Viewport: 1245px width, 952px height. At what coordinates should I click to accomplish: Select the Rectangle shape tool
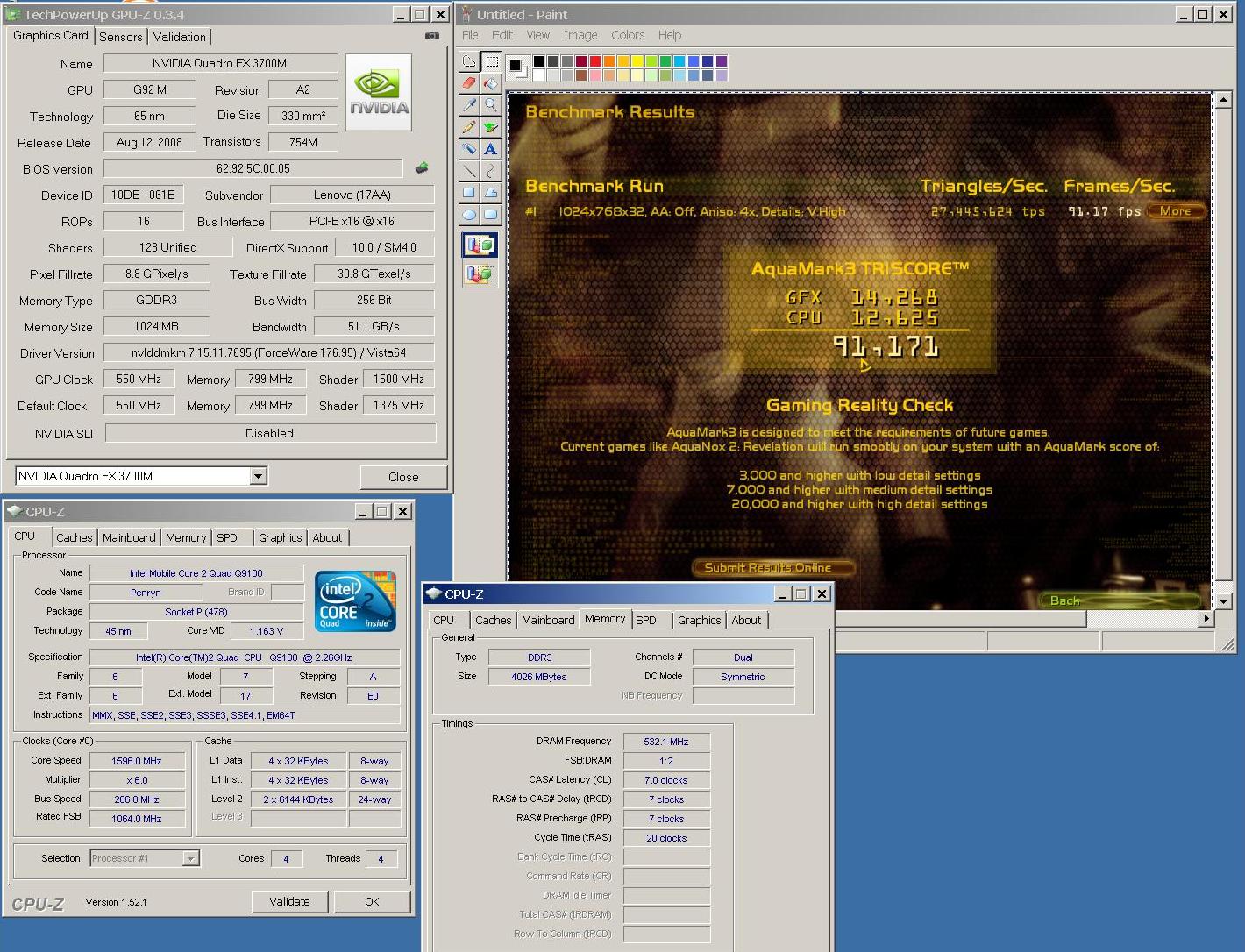tap(469, 193)
